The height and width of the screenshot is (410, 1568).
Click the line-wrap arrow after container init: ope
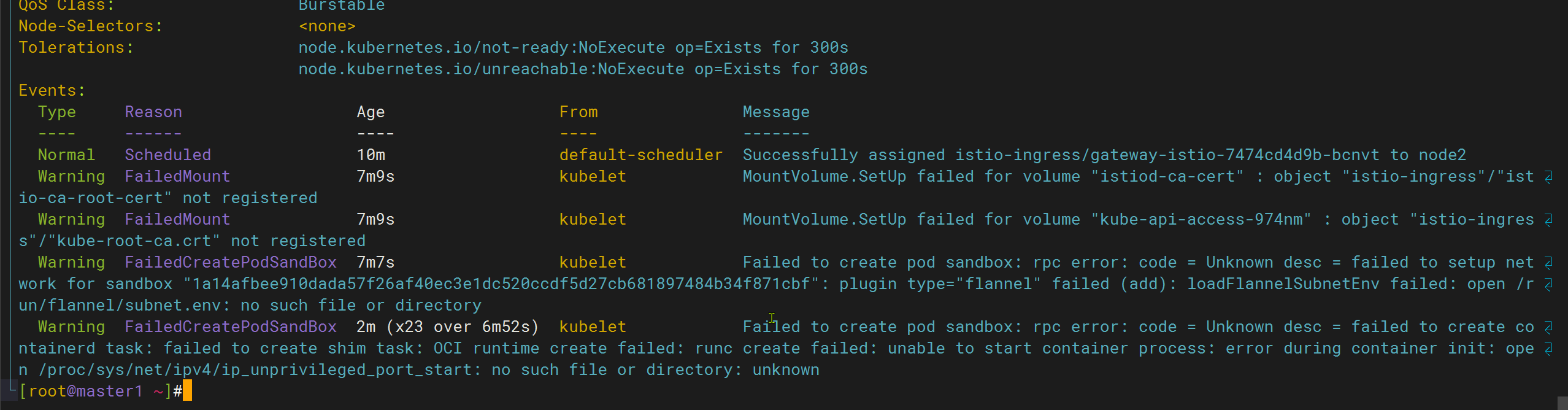[1548, 349]
